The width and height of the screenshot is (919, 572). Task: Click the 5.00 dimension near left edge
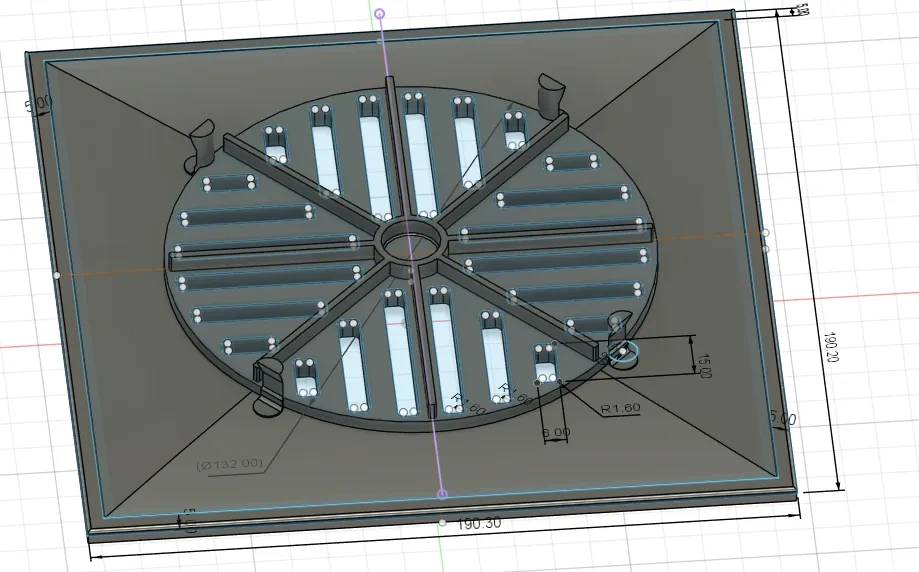[x=36, y=104]
